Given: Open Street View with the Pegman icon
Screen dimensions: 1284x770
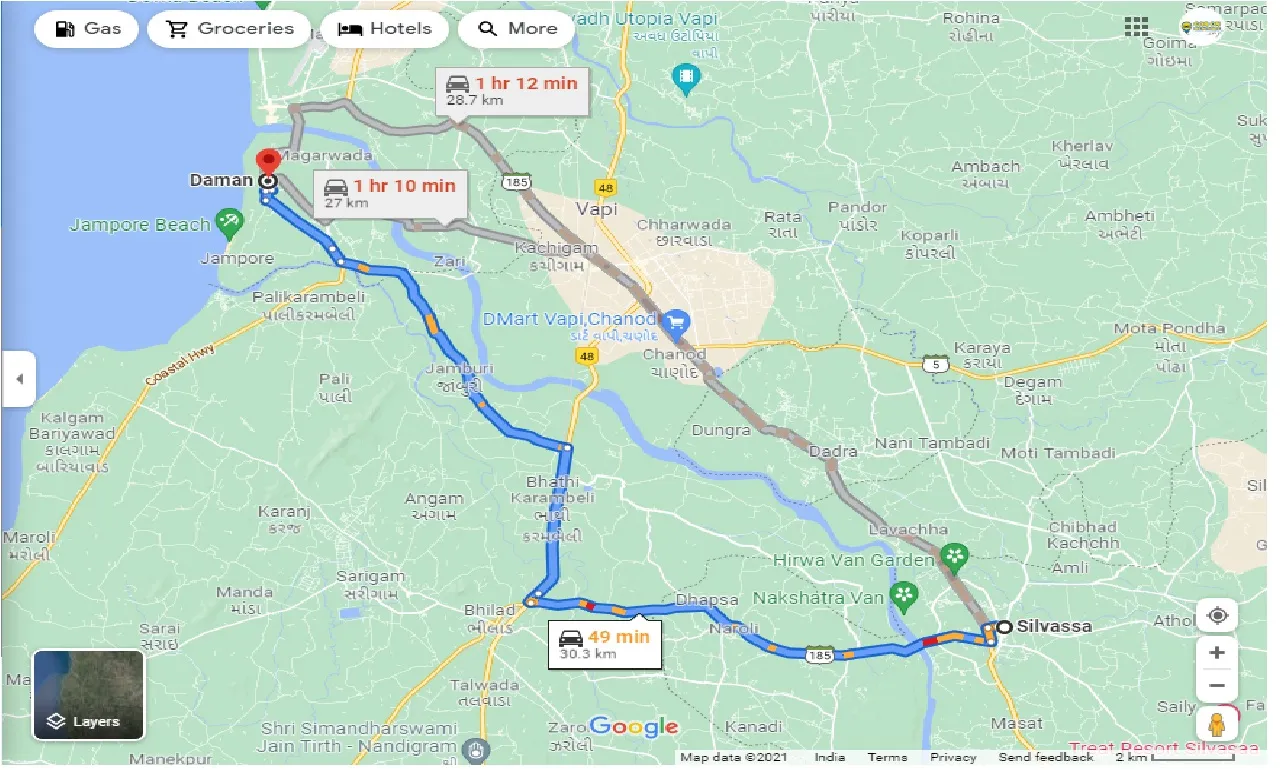Looking at the screenshot, I should (1217, 723).
